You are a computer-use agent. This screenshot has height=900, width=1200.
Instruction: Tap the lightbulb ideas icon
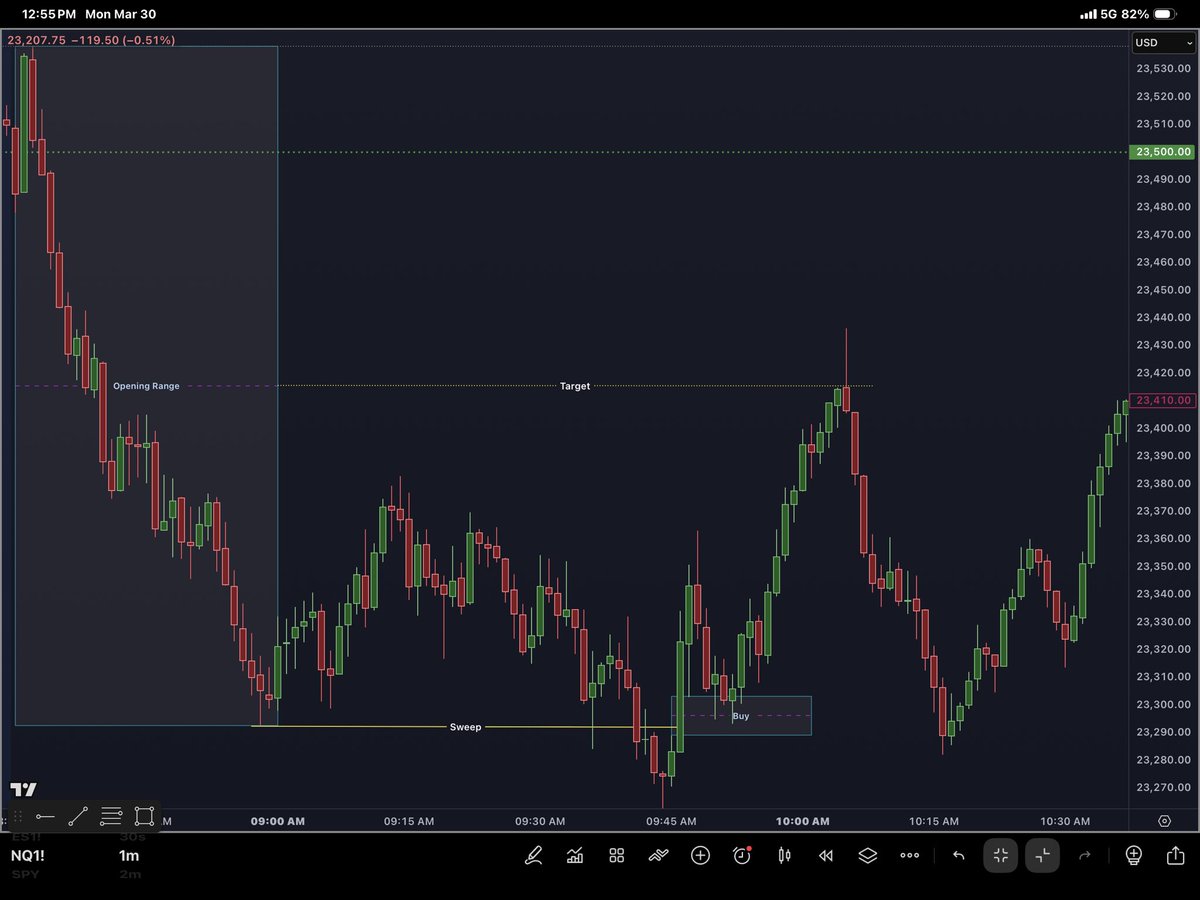pyautogui.click(x=1133, y=856)
